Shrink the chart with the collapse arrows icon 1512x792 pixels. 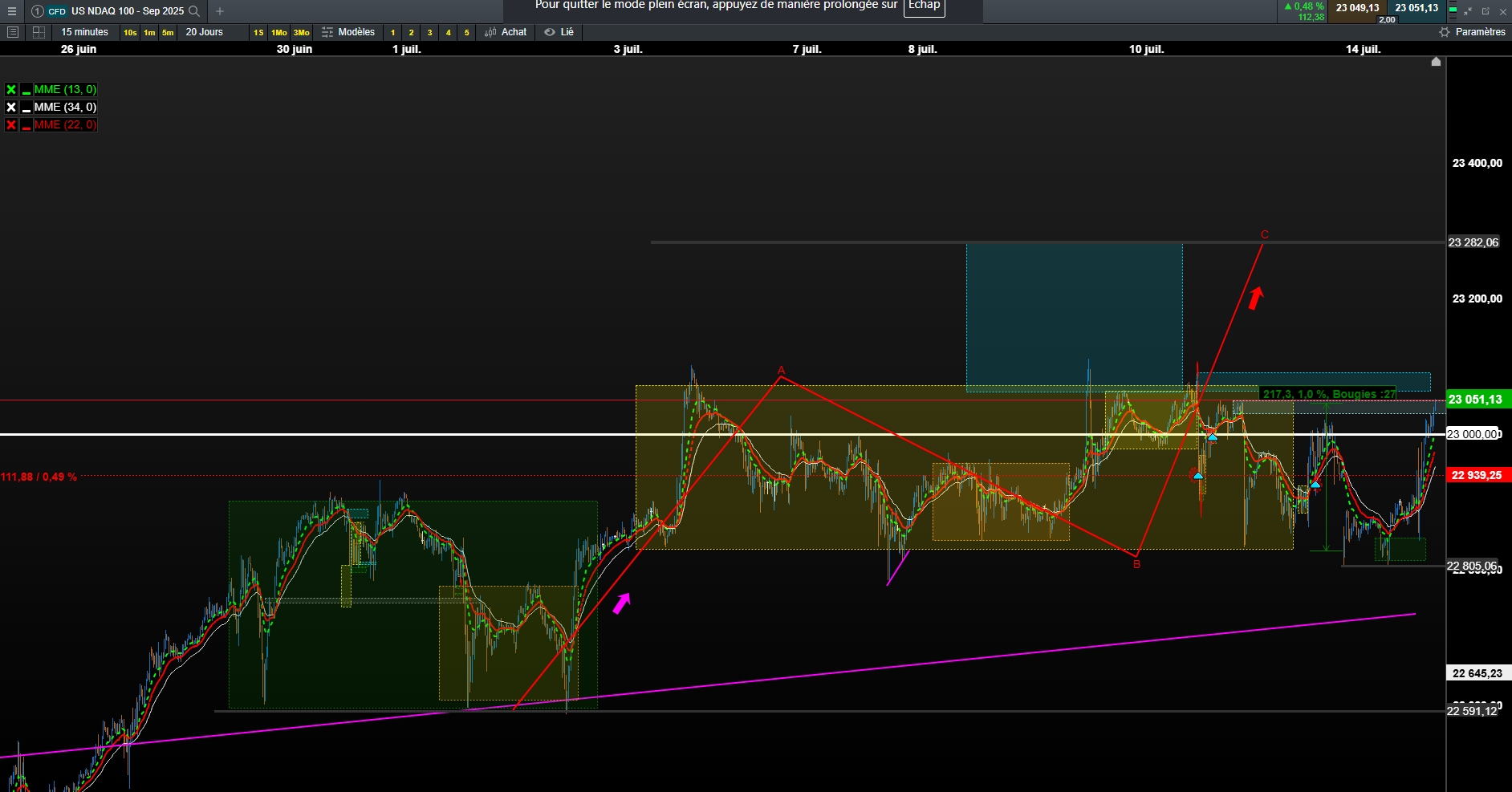[x=1468, y=11]
